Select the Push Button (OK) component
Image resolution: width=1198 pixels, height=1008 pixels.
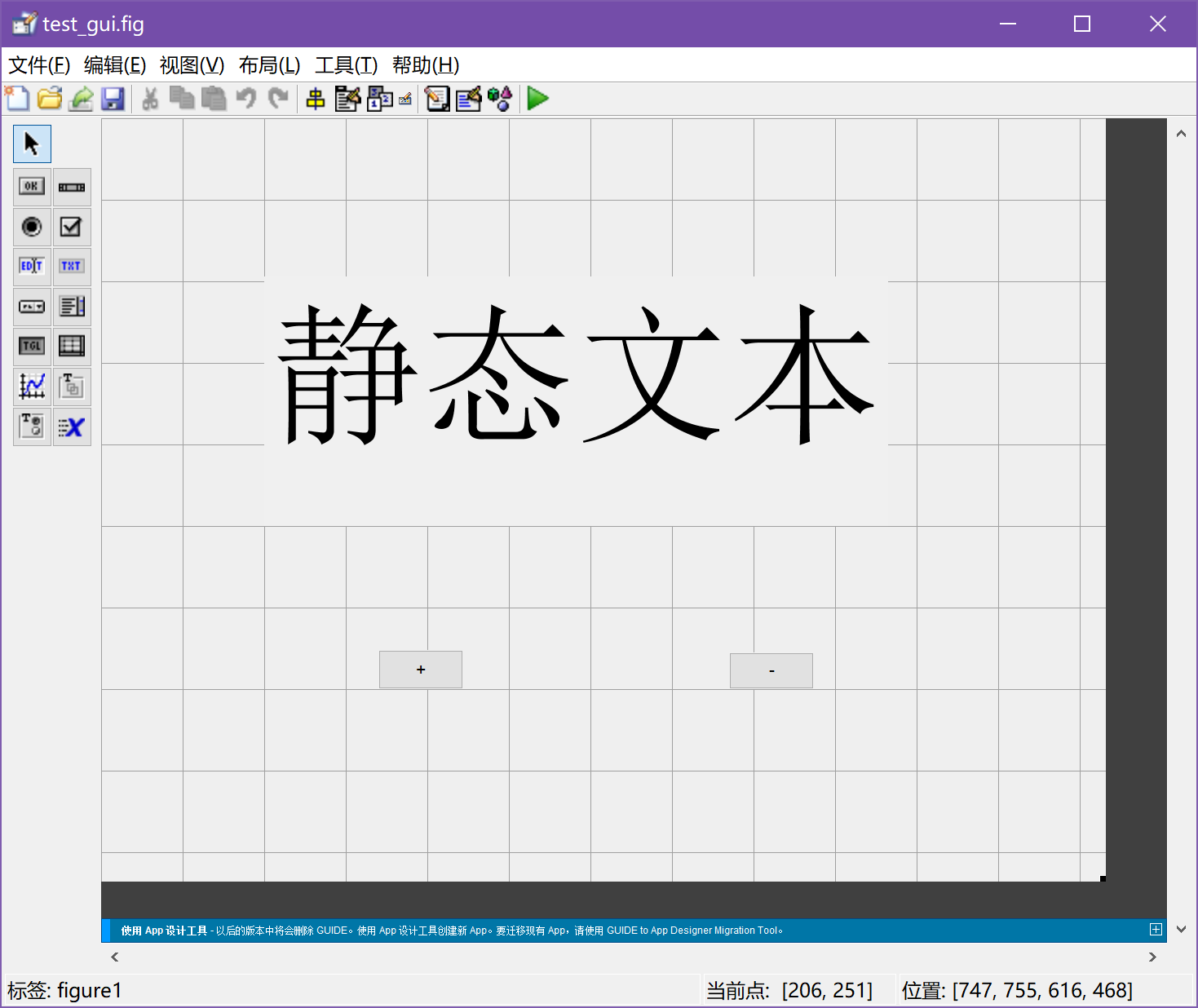coord(32,187)
